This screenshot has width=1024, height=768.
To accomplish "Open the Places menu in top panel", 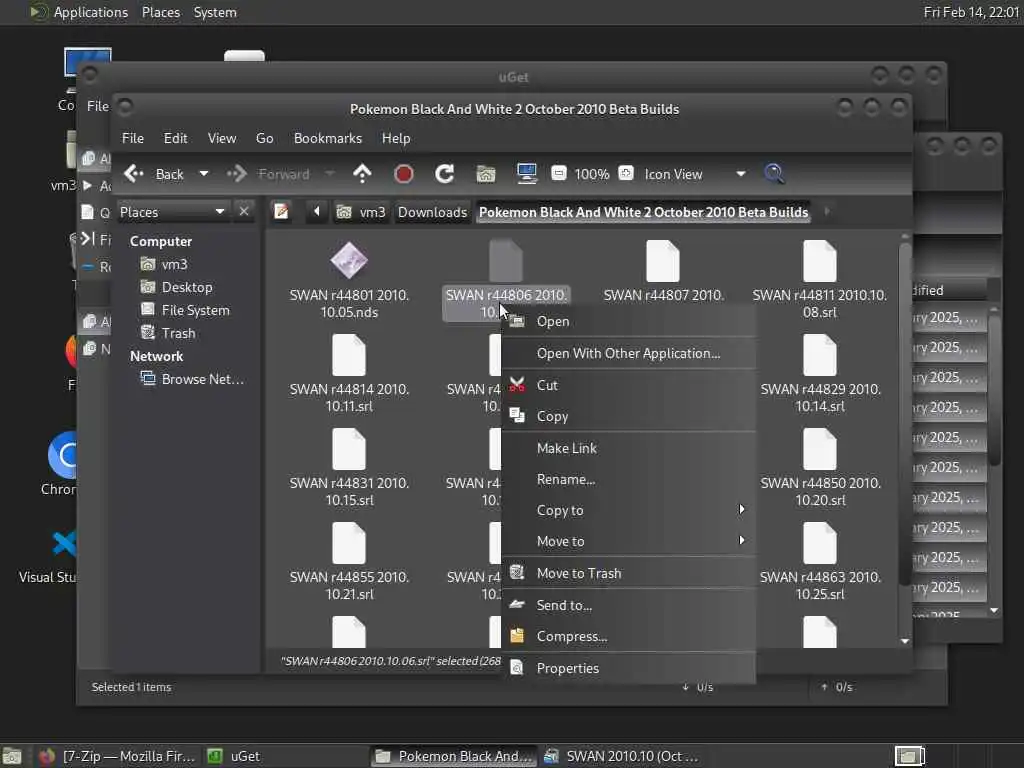I will tap(161, 12).
